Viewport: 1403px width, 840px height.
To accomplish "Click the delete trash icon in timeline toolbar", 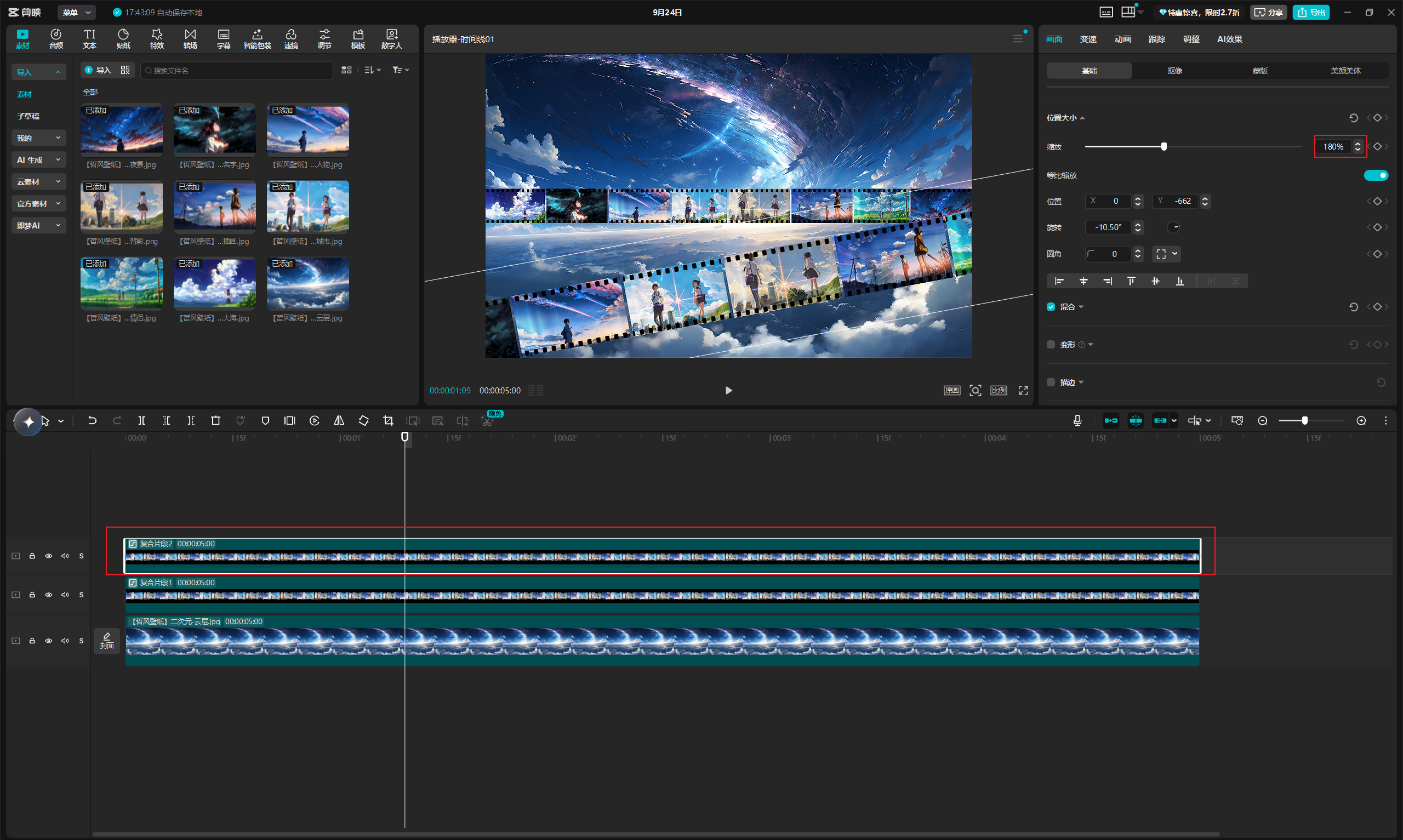I will (x=215, y=421).
